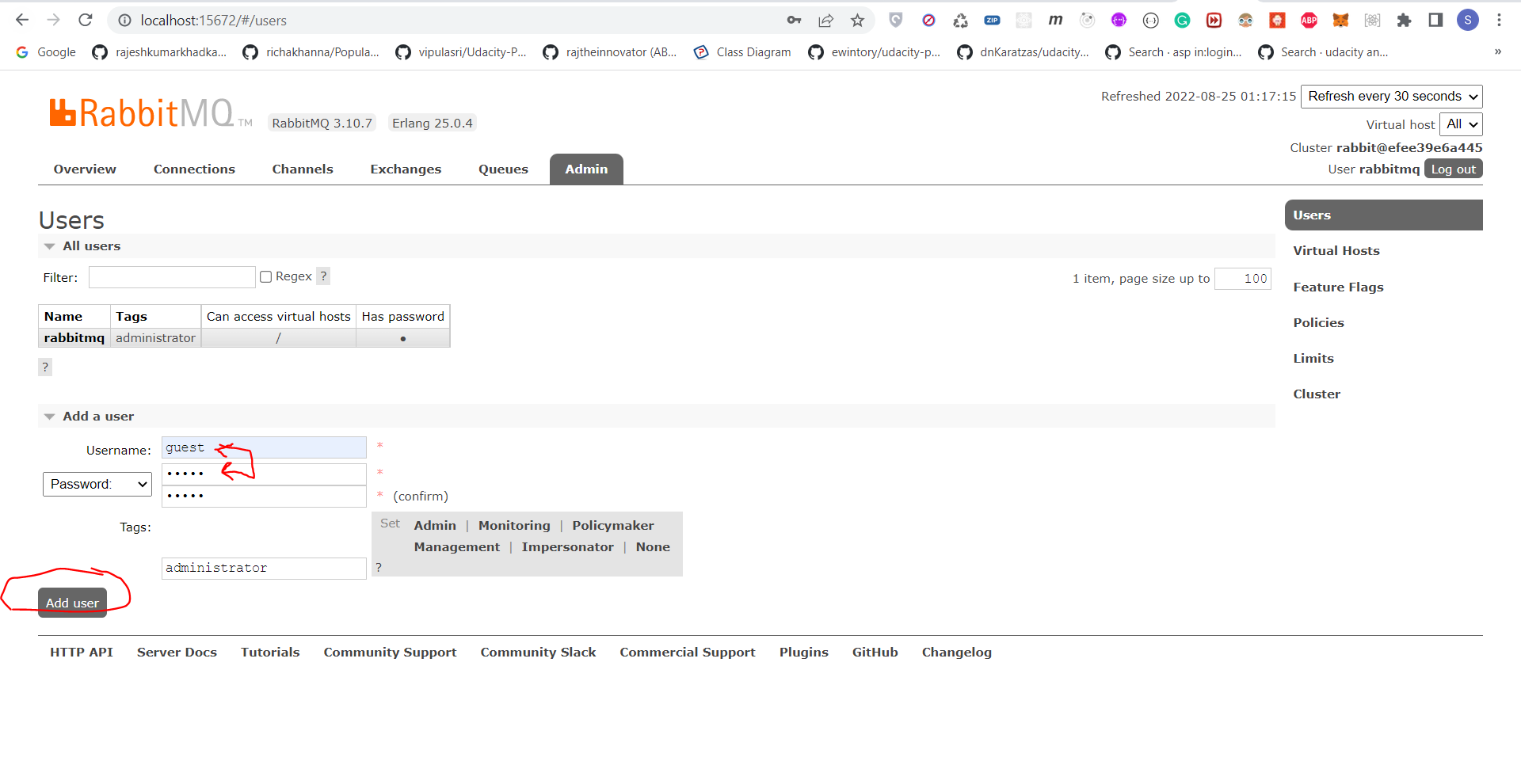The image size is (1521, 784).
Task: Reload the current browser page
Action: point(86,20)
